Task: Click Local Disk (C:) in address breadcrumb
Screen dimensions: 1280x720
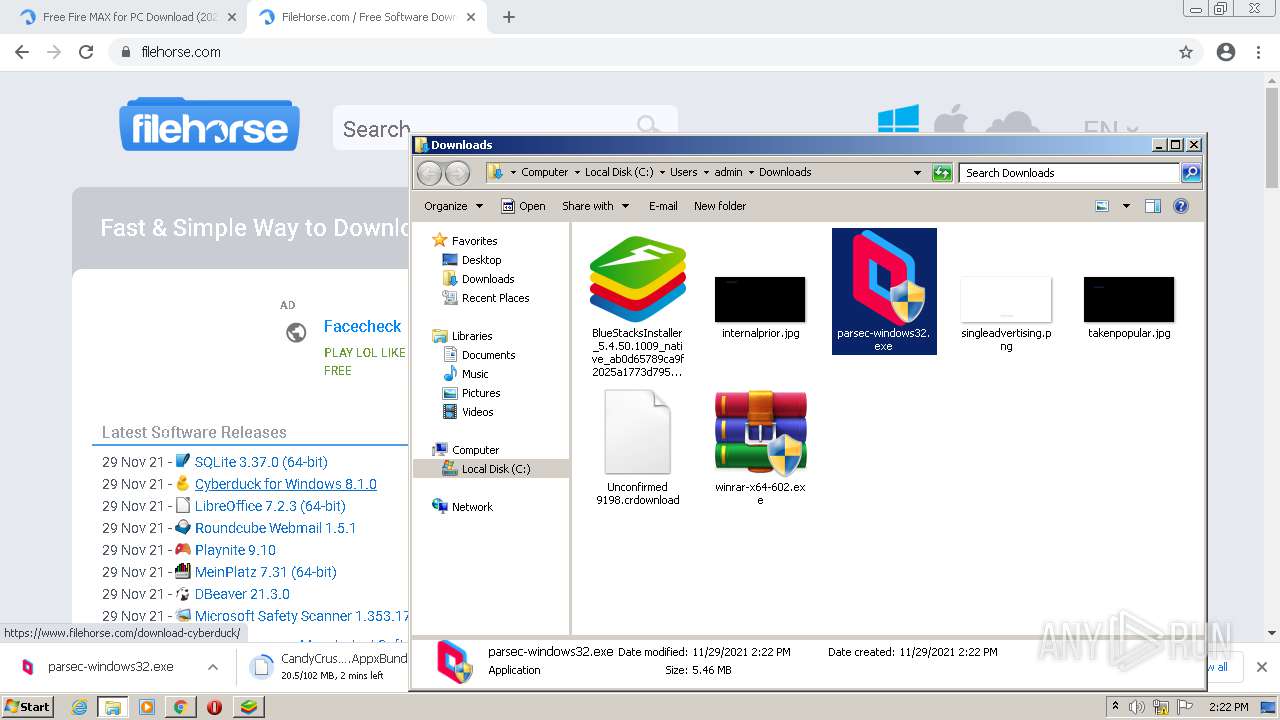Action: 619,172
